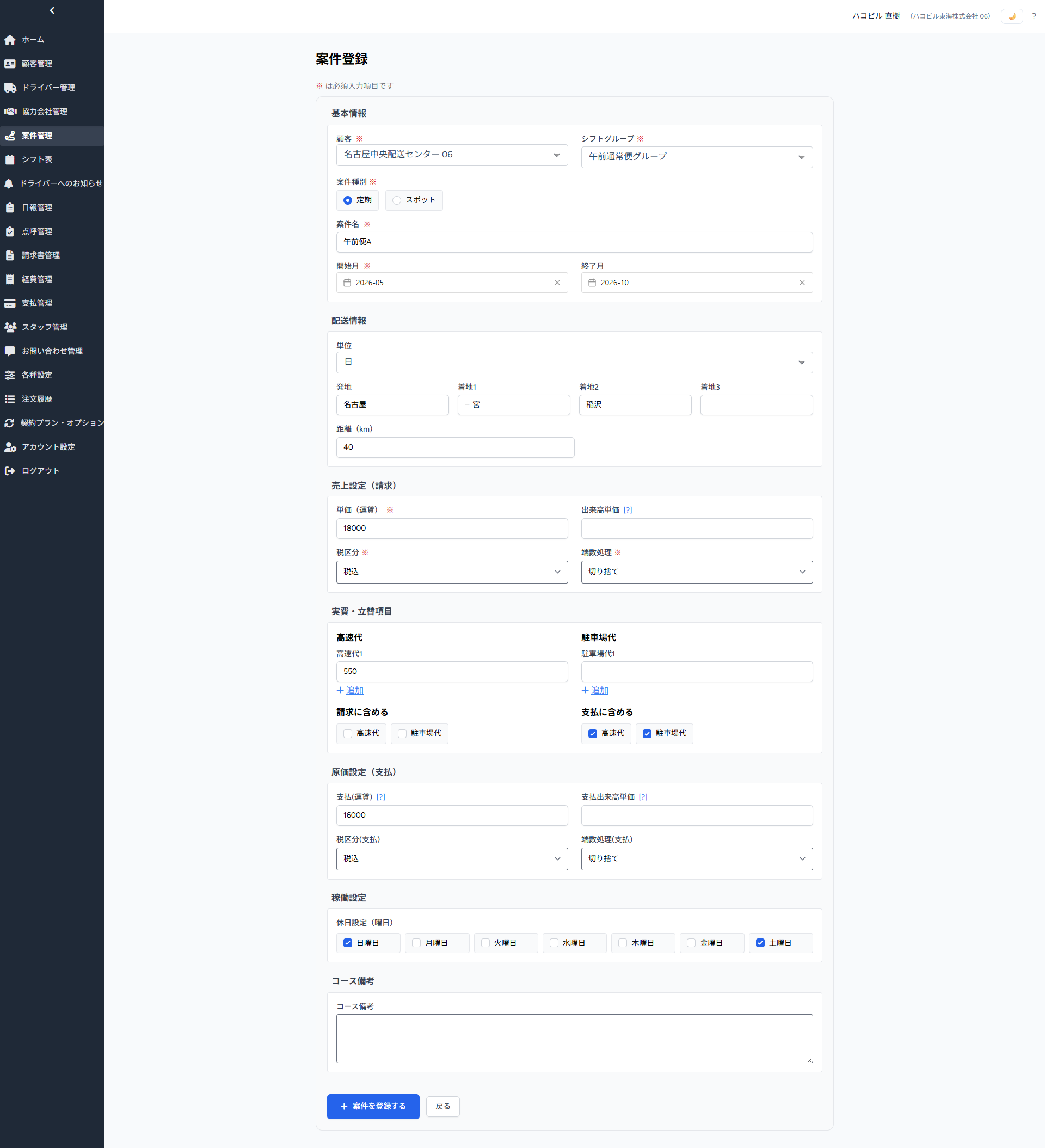
Task: Add another 高速代 entry via 追加
Action: coord(349,690)
